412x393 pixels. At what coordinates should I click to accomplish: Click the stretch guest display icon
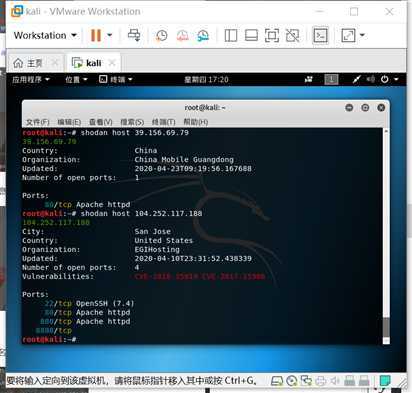348,35
